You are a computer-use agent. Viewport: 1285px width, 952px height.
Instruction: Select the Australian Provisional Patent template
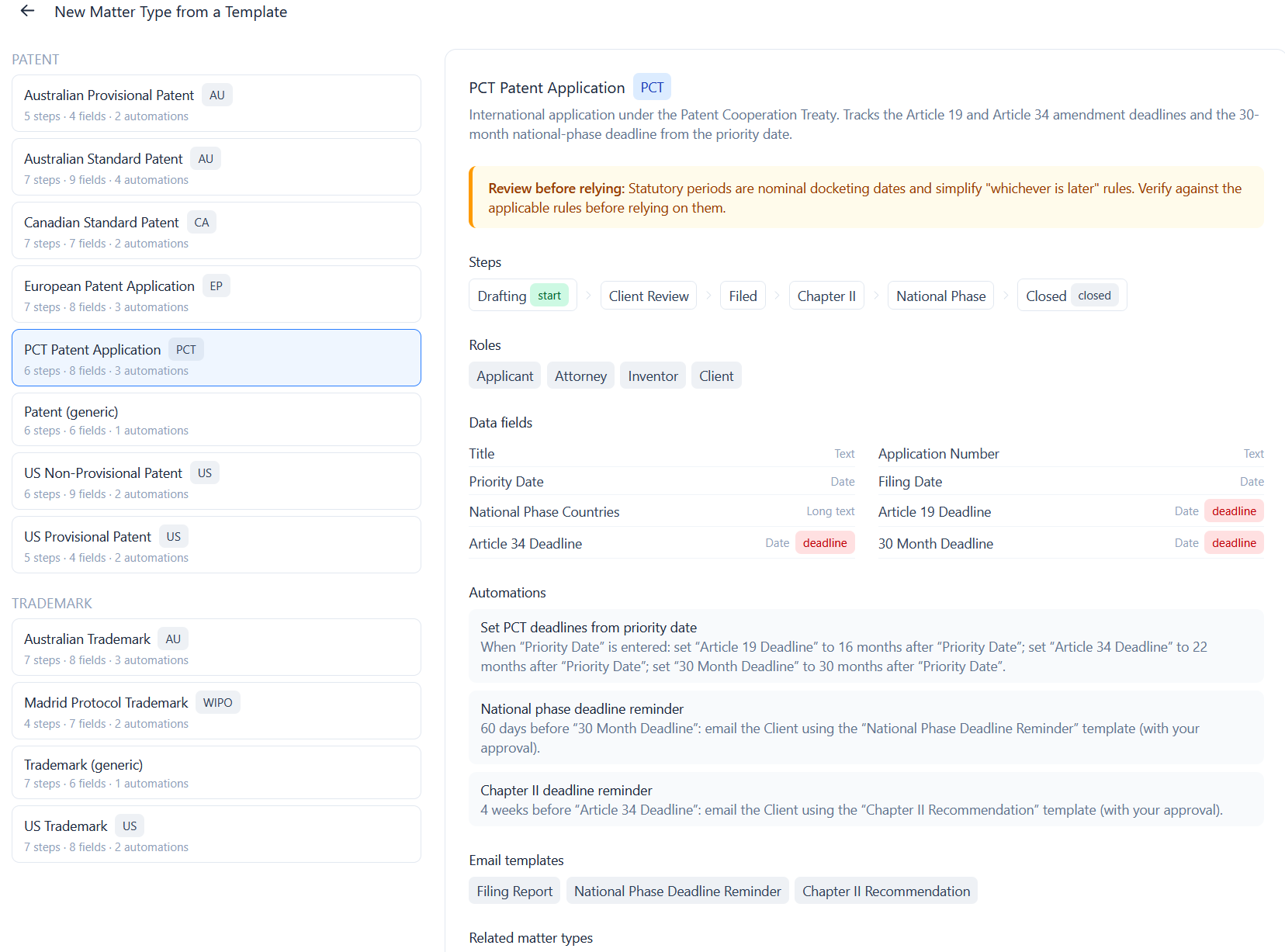coord(216,103)
